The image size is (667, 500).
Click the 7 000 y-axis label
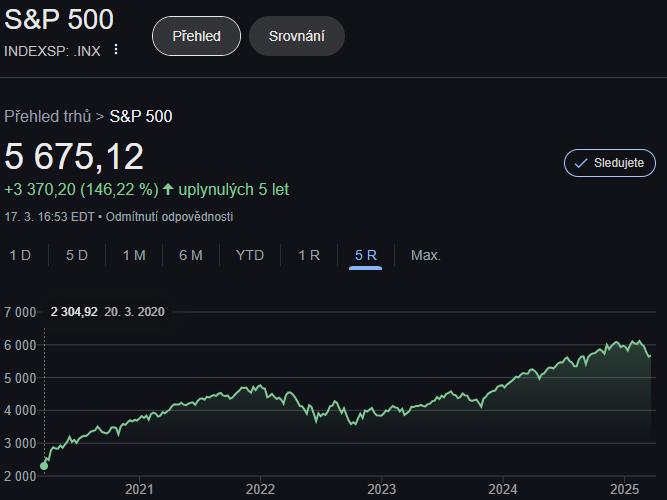click(x=20, y=312)
